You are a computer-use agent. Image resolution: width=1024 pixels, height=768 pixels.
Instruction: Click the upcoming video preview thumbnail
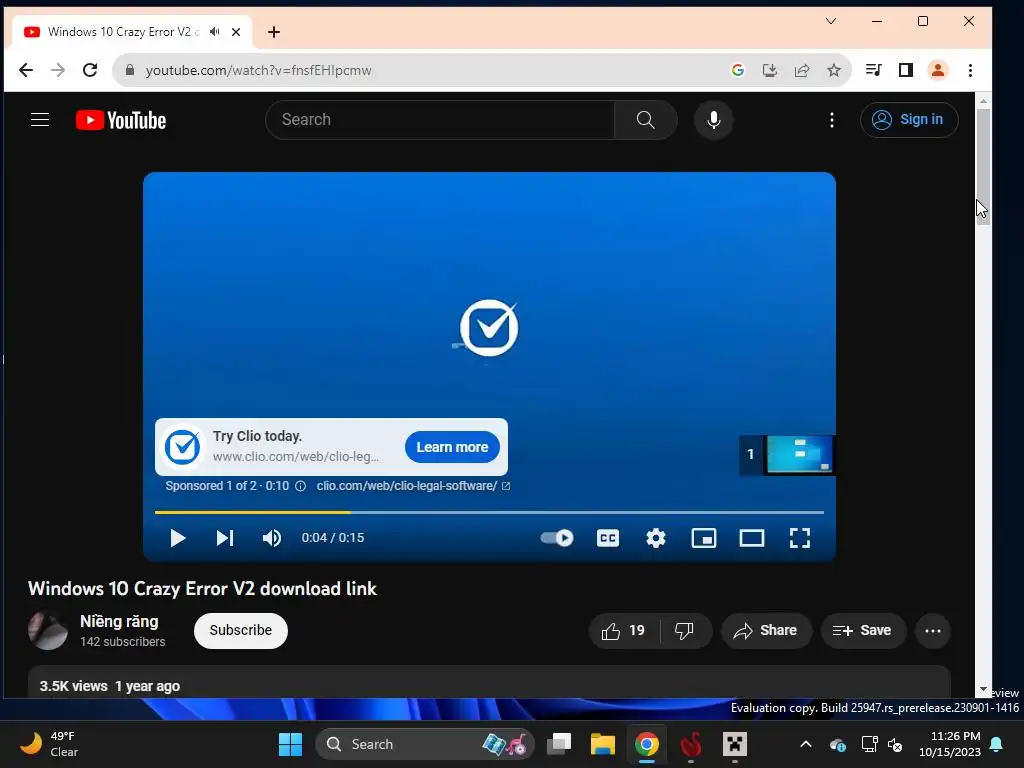799,455
